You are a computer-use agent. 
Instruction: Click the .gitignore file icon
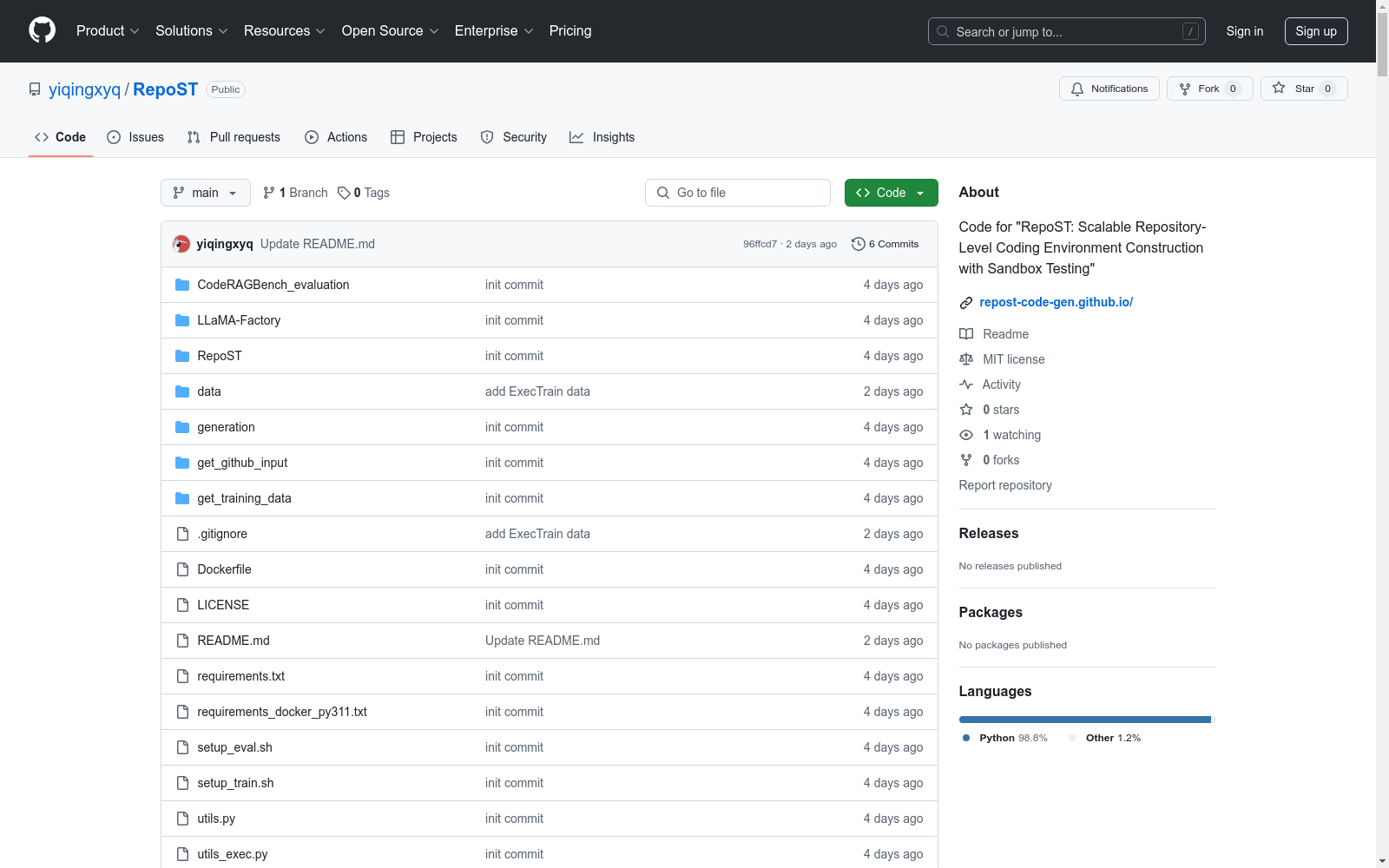point(182,534)
